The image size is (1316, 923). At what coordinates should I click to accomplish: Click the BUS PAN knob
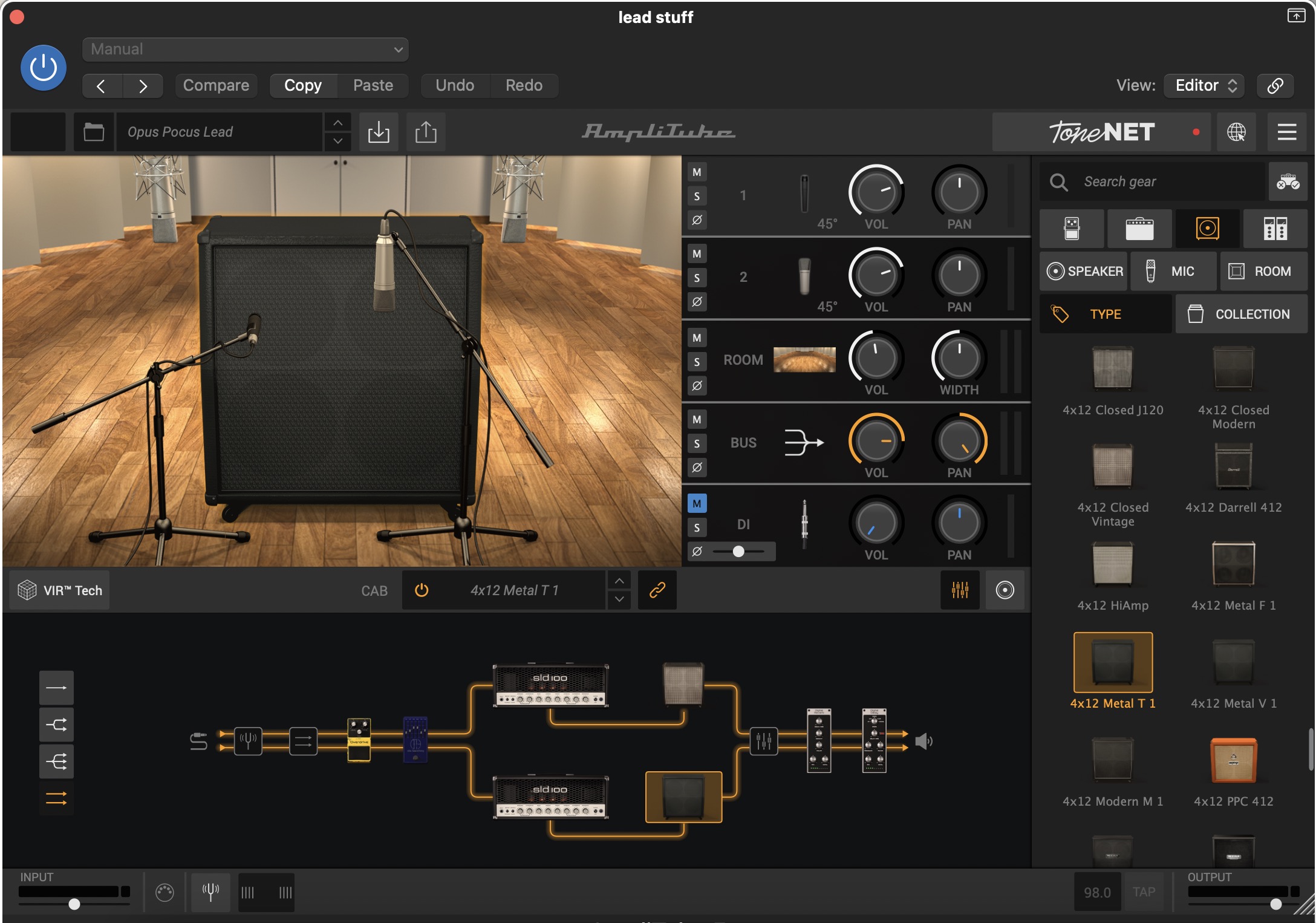tap(959, 442)
